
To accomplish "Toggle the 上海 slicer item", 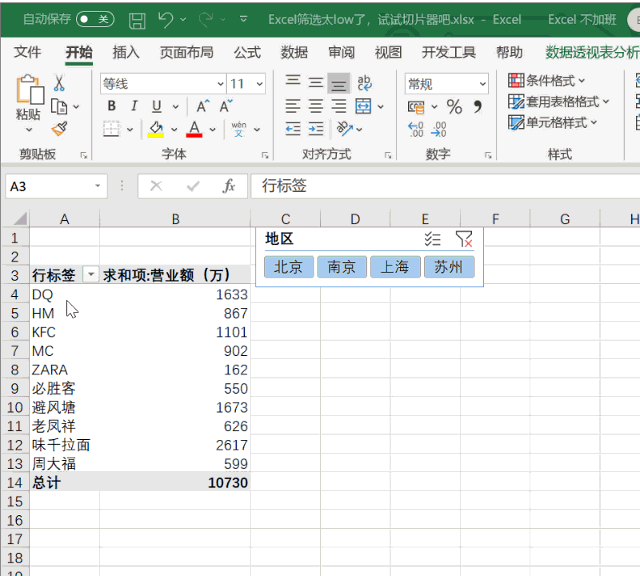I will tap(395, 267).
